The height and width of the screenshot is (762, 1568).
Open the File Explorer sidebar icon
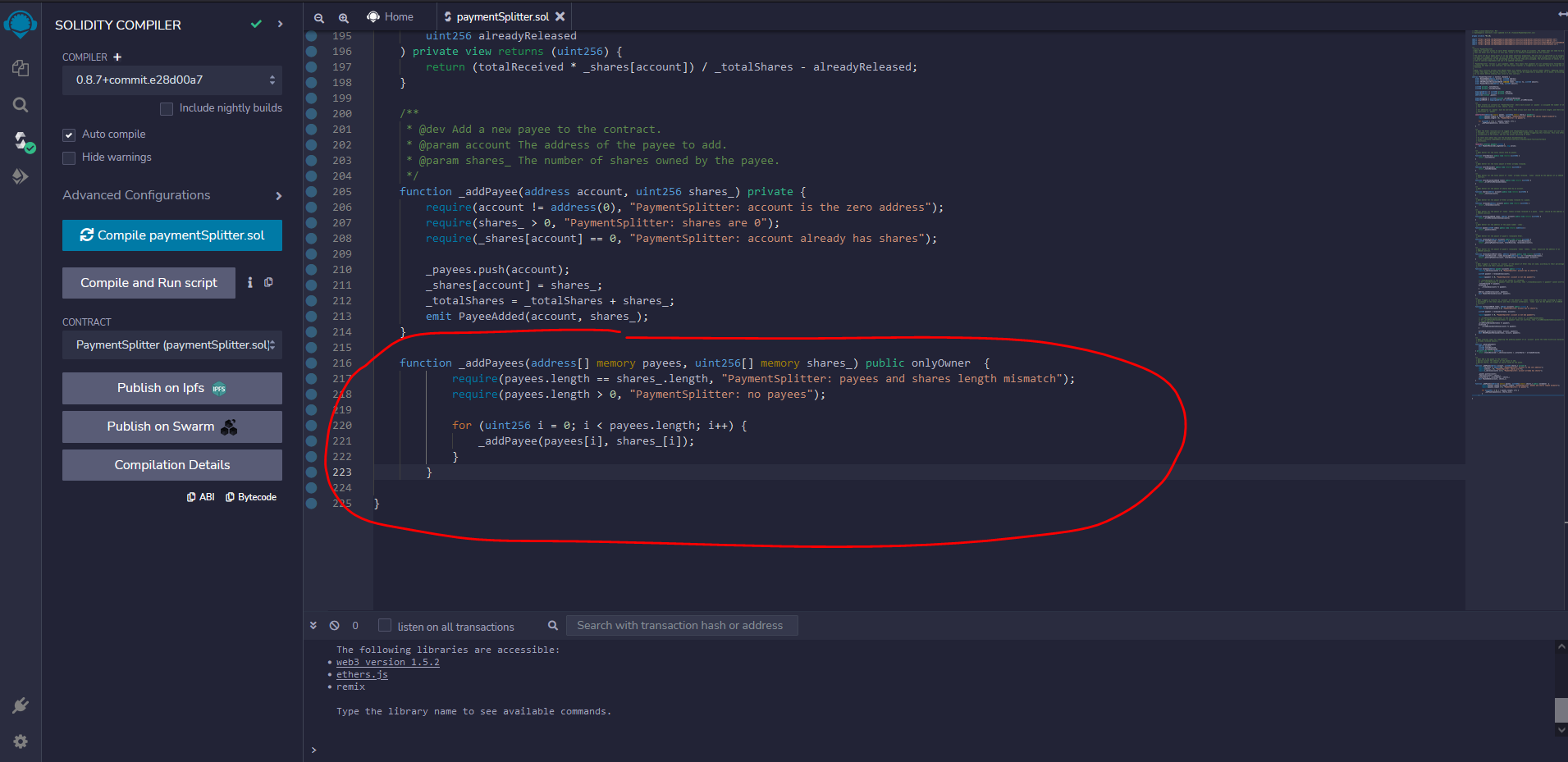click(x=21, y=68)
